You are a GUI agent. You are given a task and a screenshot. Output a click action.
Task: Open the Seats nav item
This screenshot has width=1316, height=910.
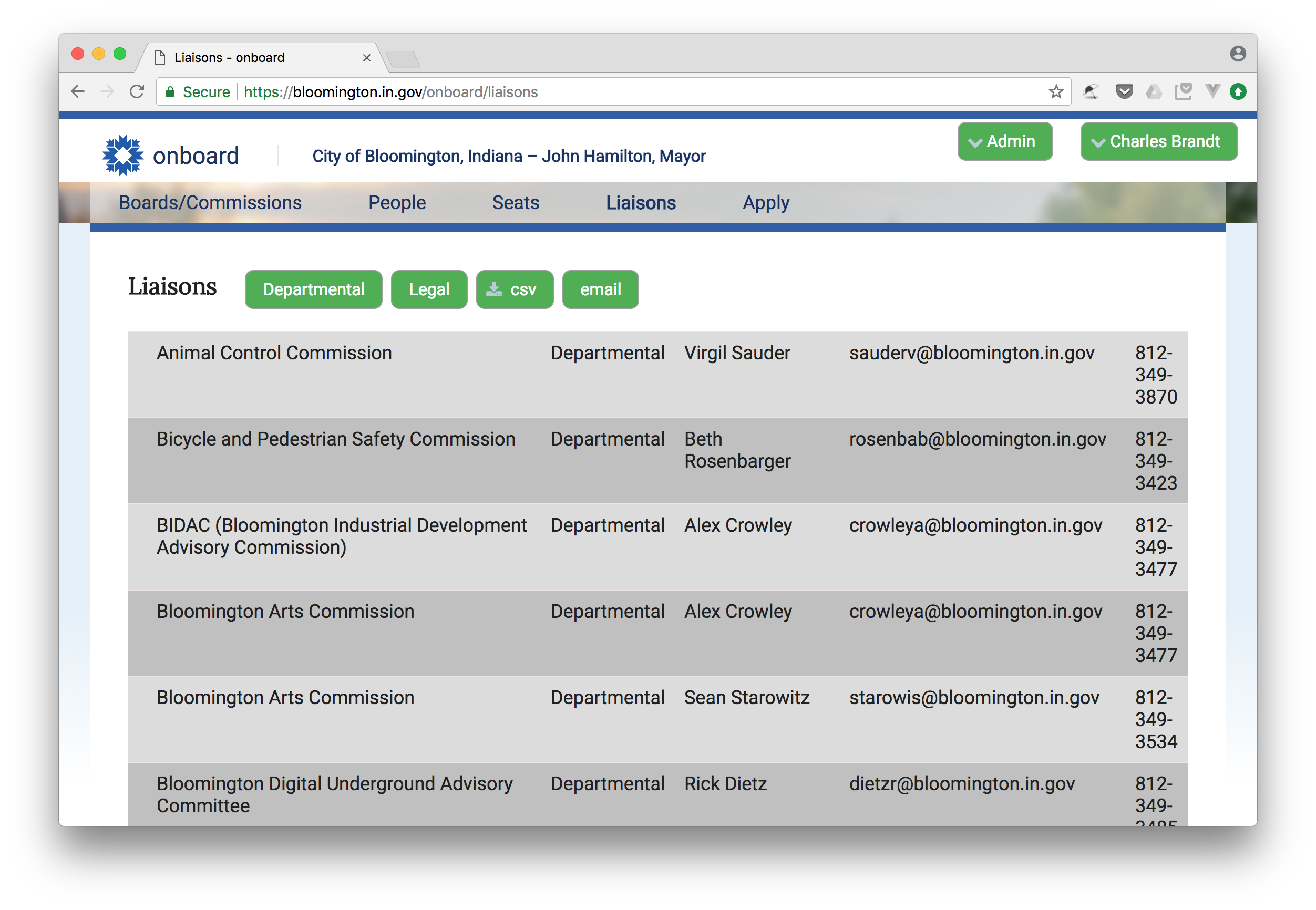coord(516,202)
